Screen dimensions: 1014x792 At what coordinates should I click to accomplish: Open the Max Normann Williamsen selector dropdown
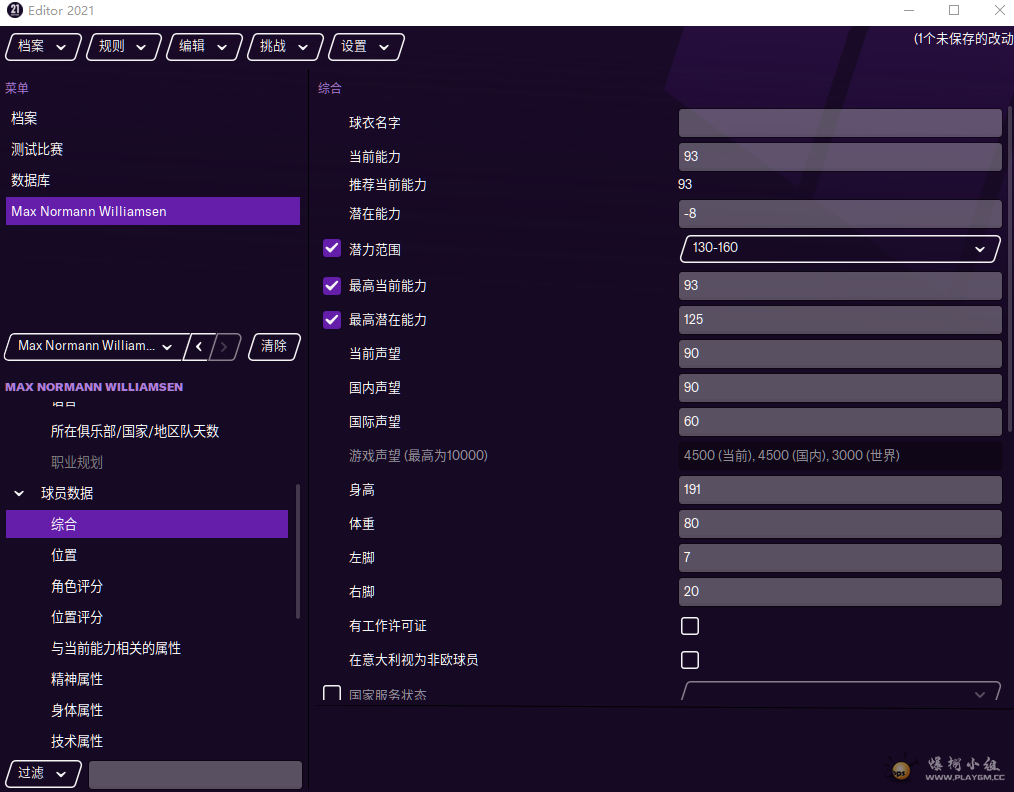(x=96, y=347)
